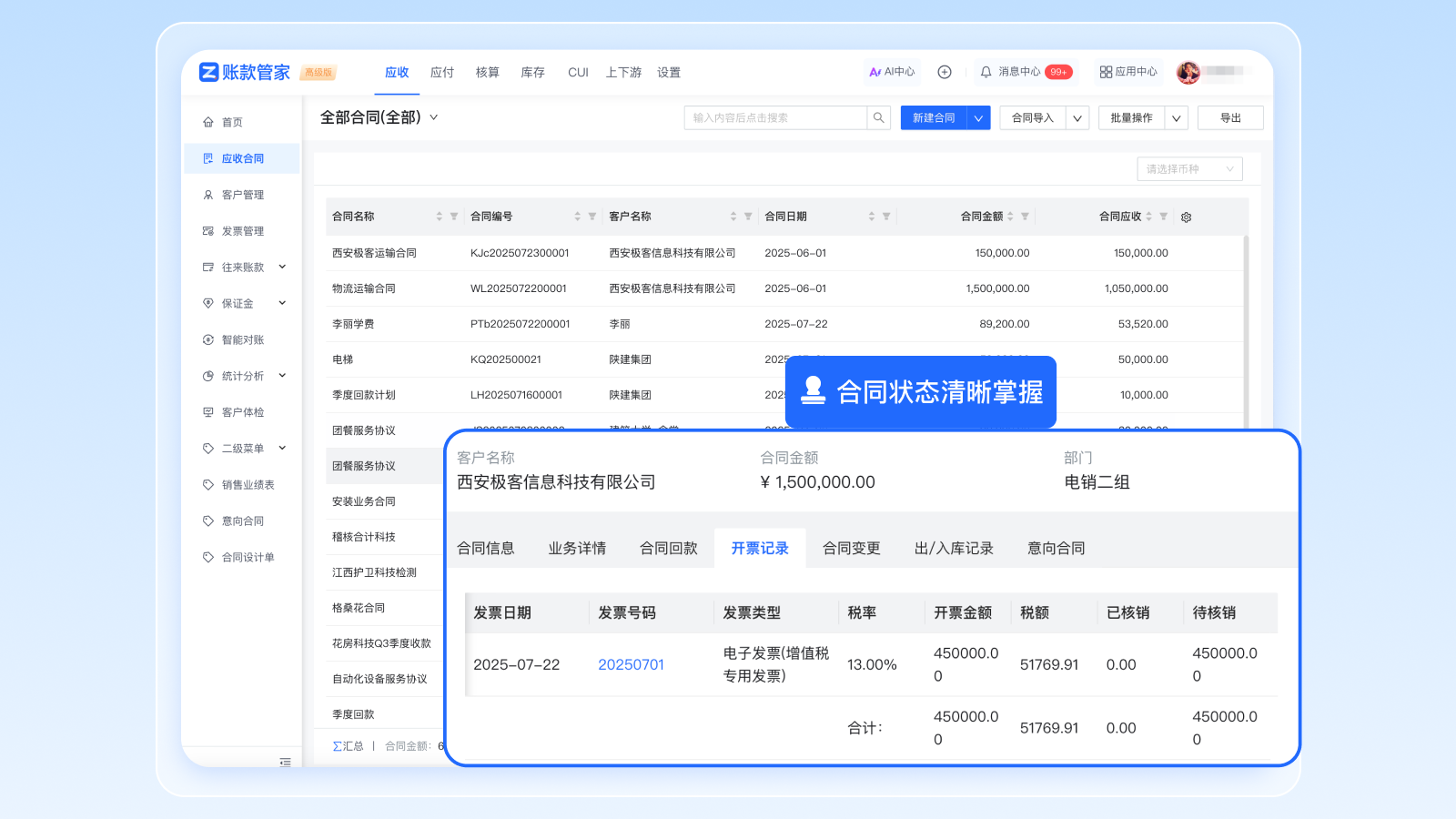Image resolution: width=1456 pixels, height=819 pixels.
Task: Click the plus circle icon in header
Action: point(945,72)
